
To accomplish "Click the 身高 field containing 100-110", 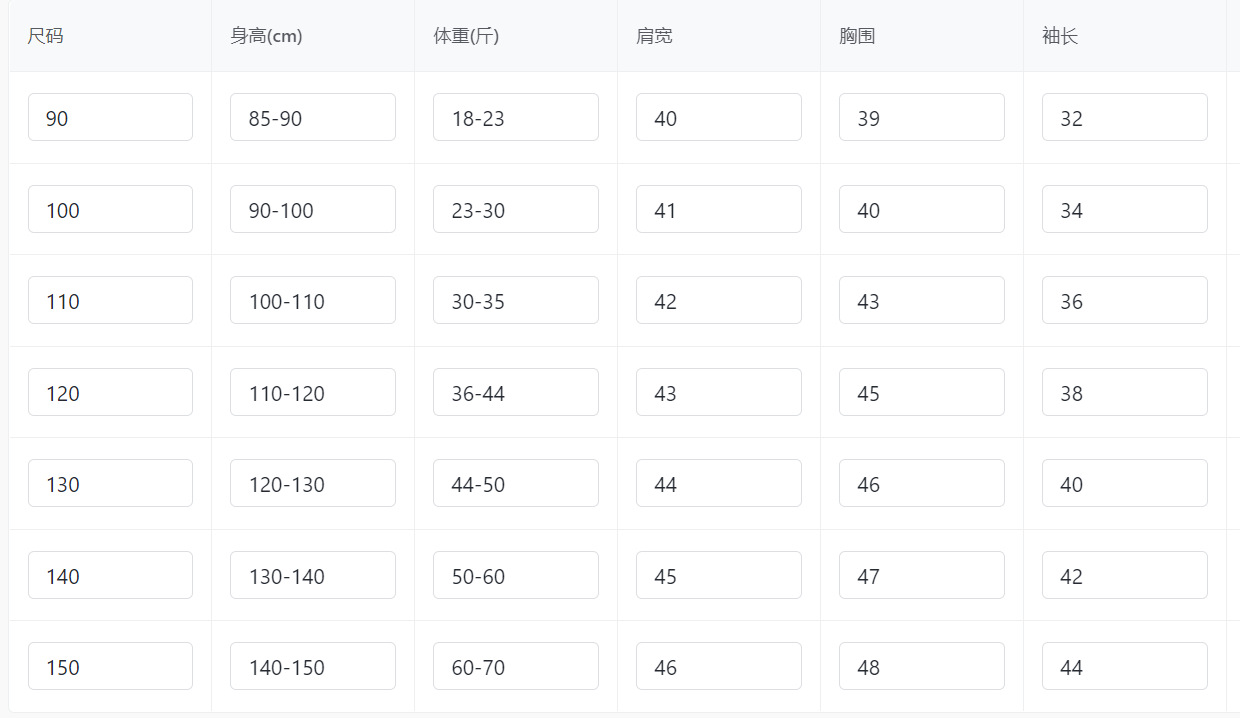I will click(x=312, y=300).
